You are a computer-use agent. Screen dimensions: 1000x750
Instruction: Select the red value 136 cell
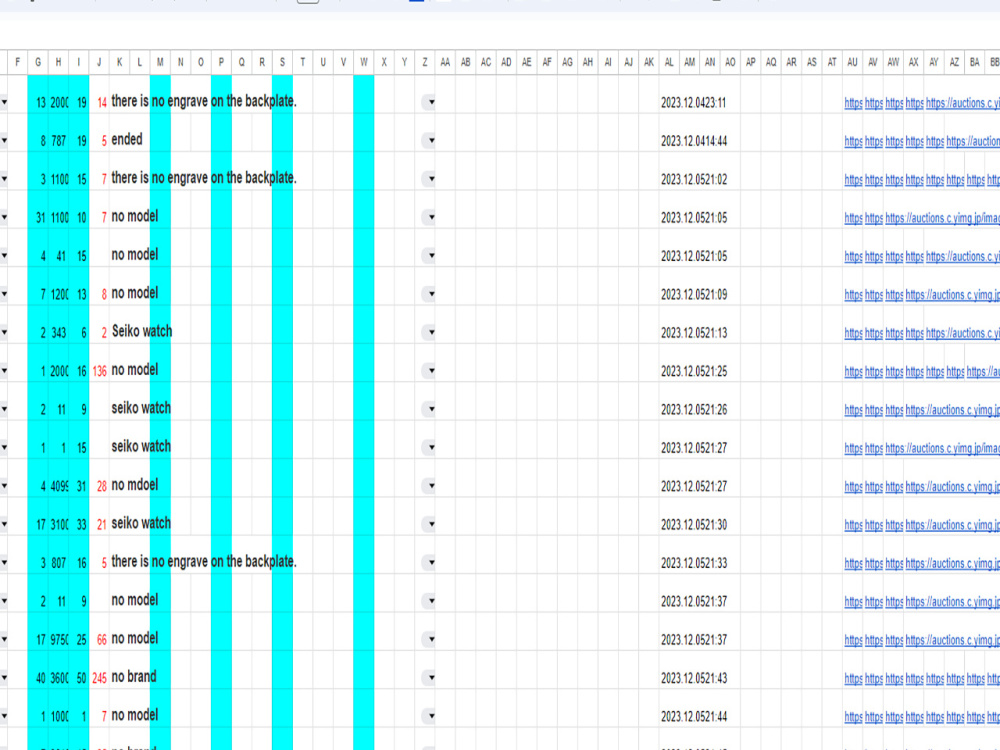pos(99,371)
